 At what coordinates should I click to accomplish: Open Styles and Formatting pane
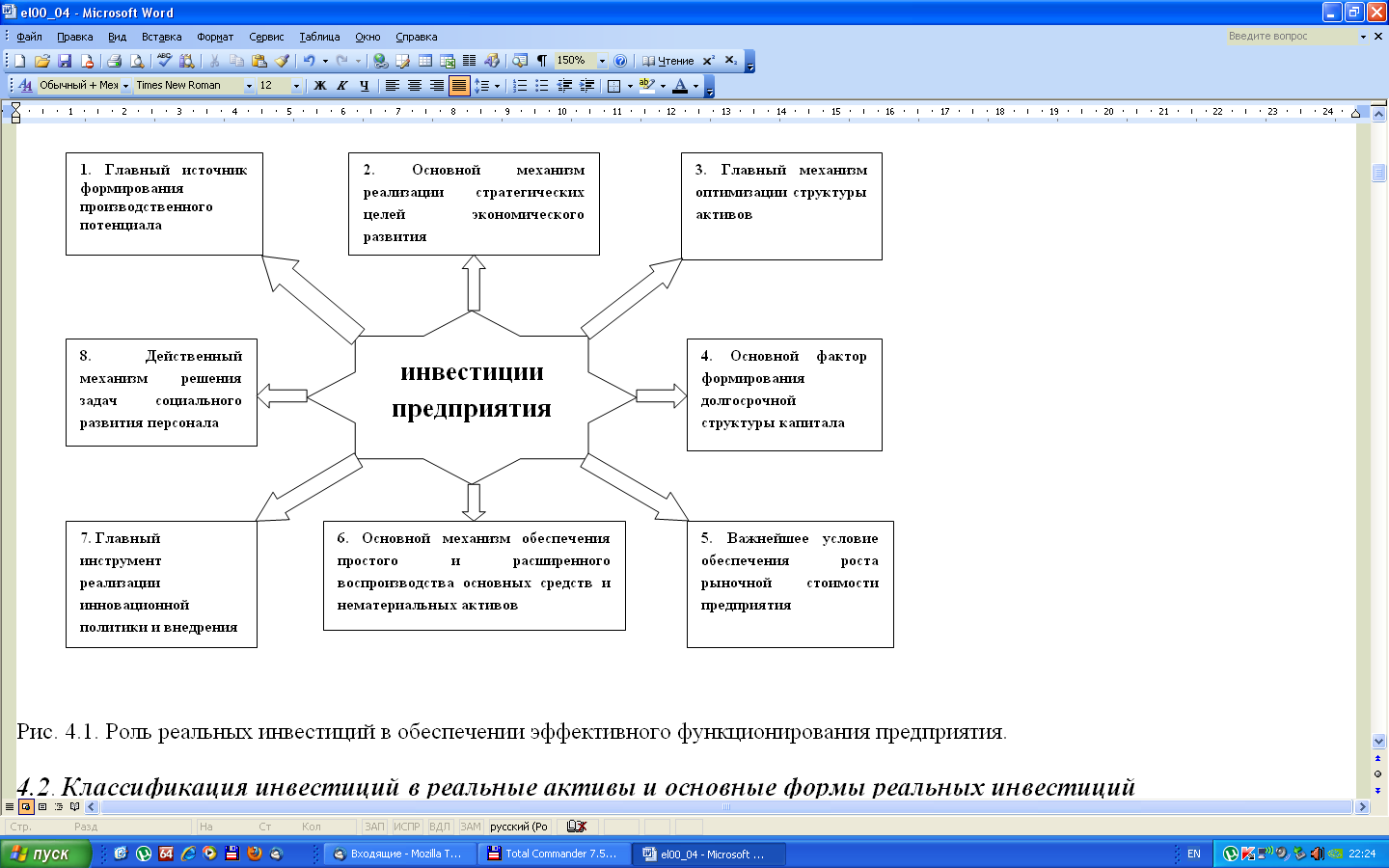pos(25,86)
